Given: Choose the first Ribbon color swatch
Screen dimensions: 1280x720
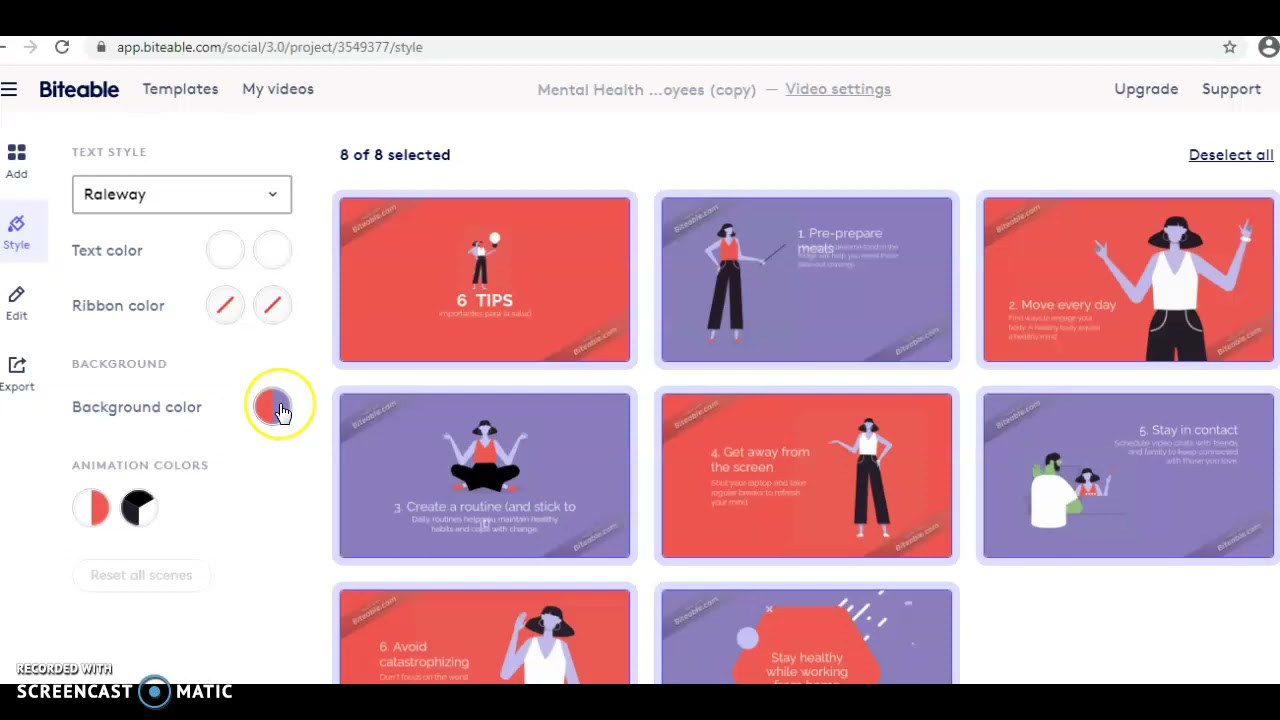Looking at the screenshot, I should [225, 306].
